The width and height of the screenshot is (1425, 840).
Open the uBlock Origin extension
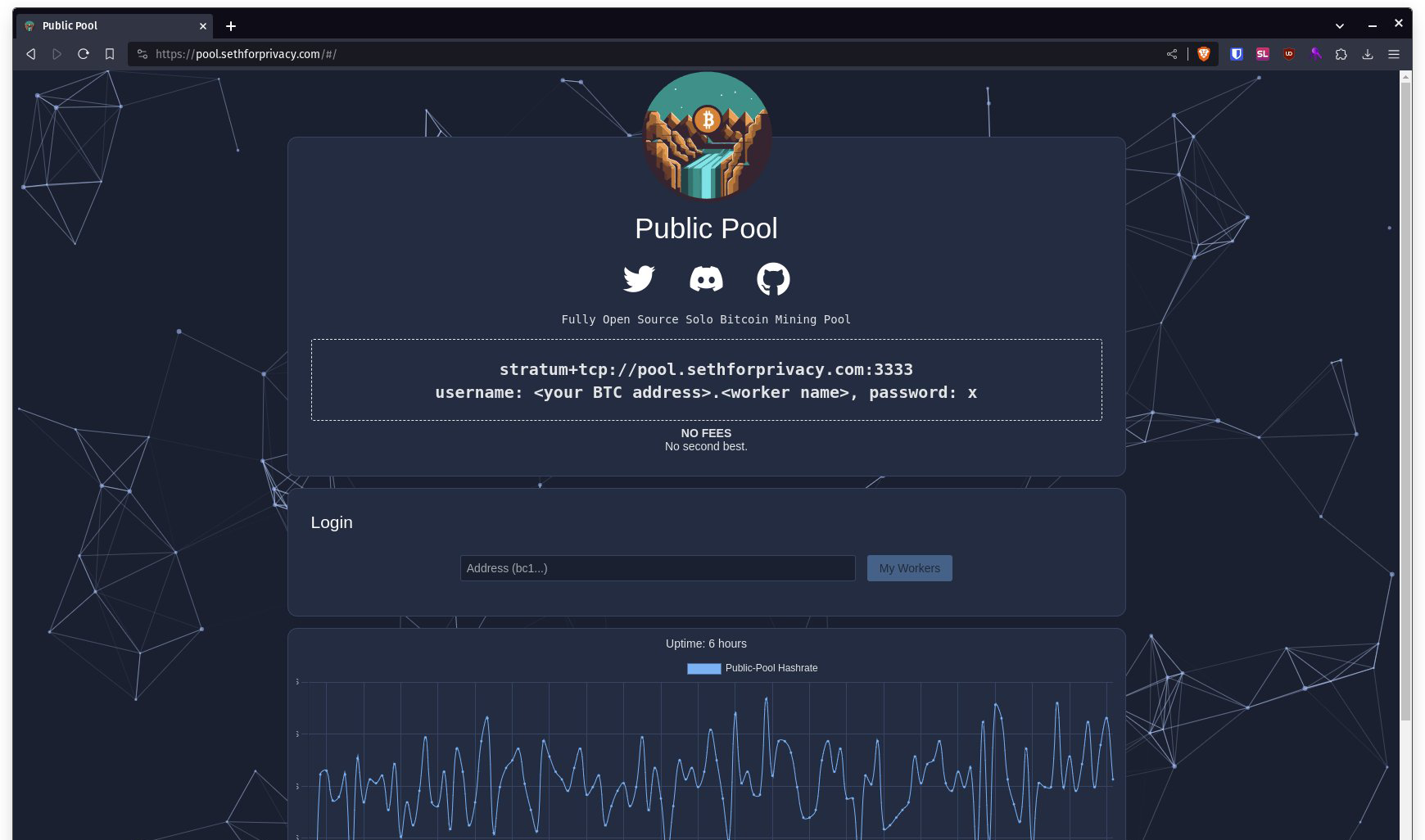tap(1288, 54)
